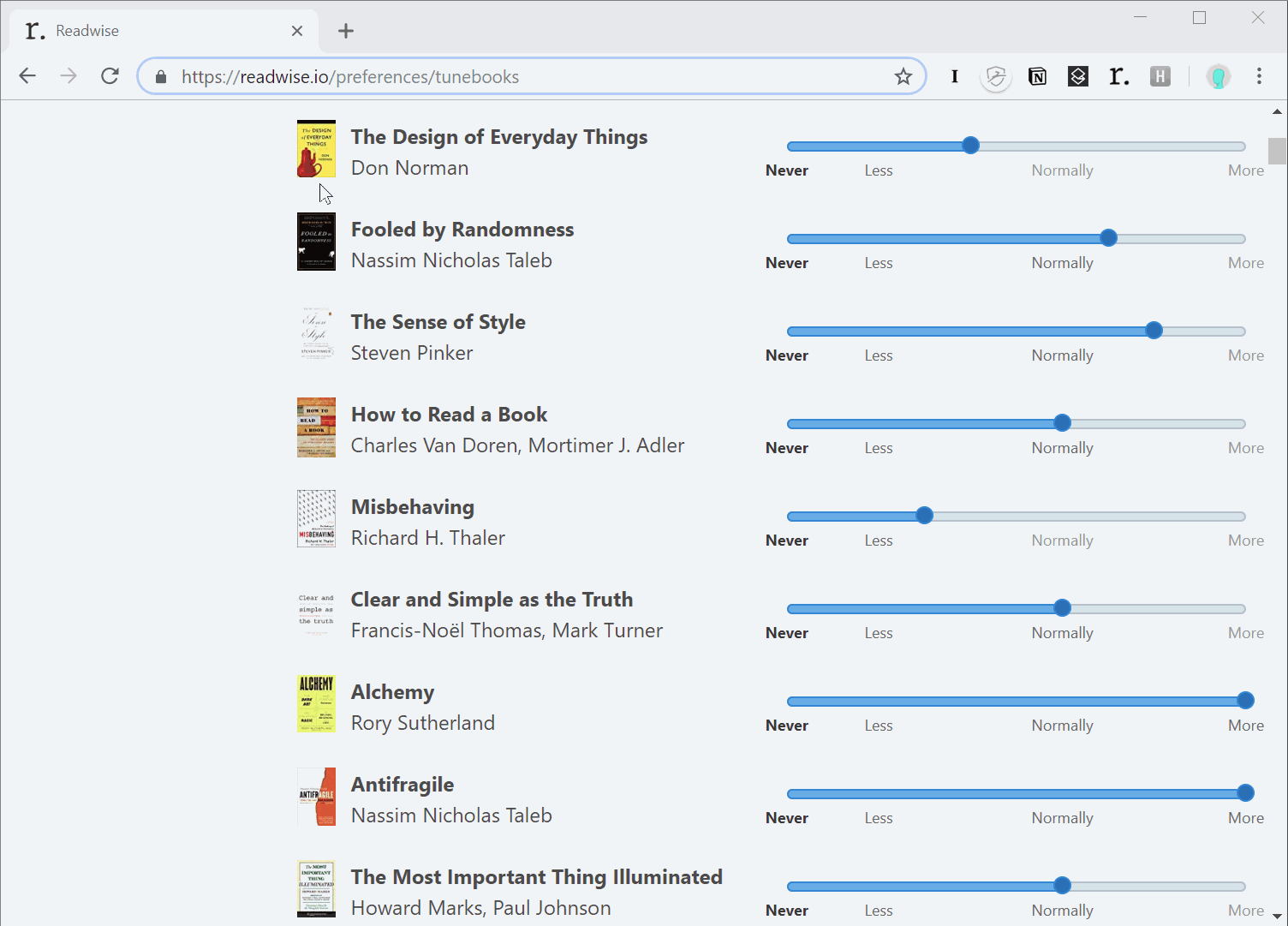Viewport: 1288px width, 926px height.
Task: Click the How to Read a Book title
Action: point(449,415)
